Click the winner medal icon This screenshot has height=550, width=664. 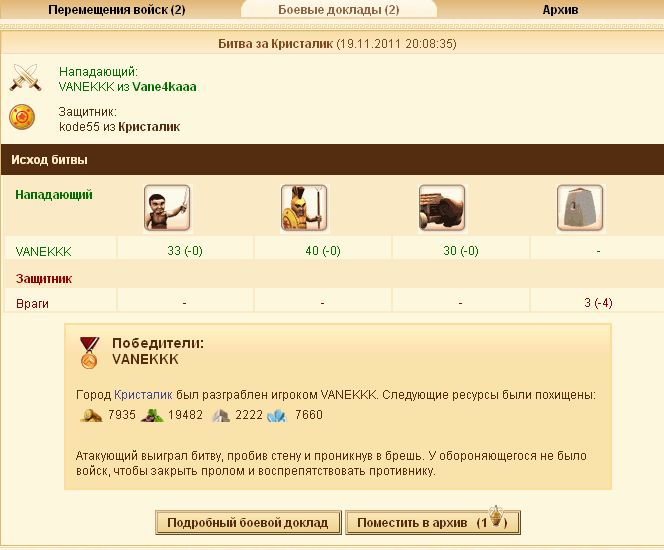(89, 353)
